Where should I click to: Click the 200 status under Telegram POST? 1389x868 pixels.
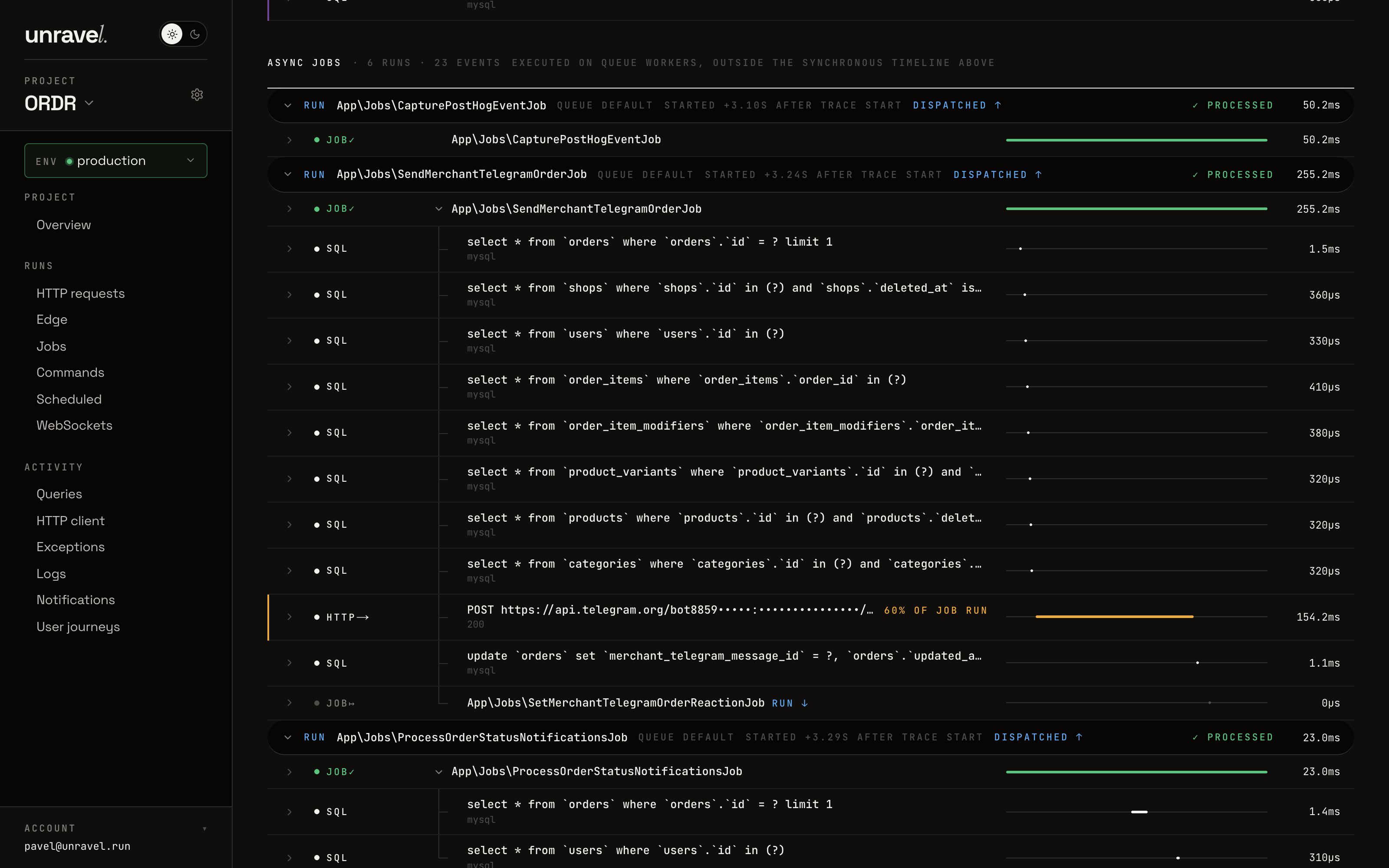[x=475, y=625]
